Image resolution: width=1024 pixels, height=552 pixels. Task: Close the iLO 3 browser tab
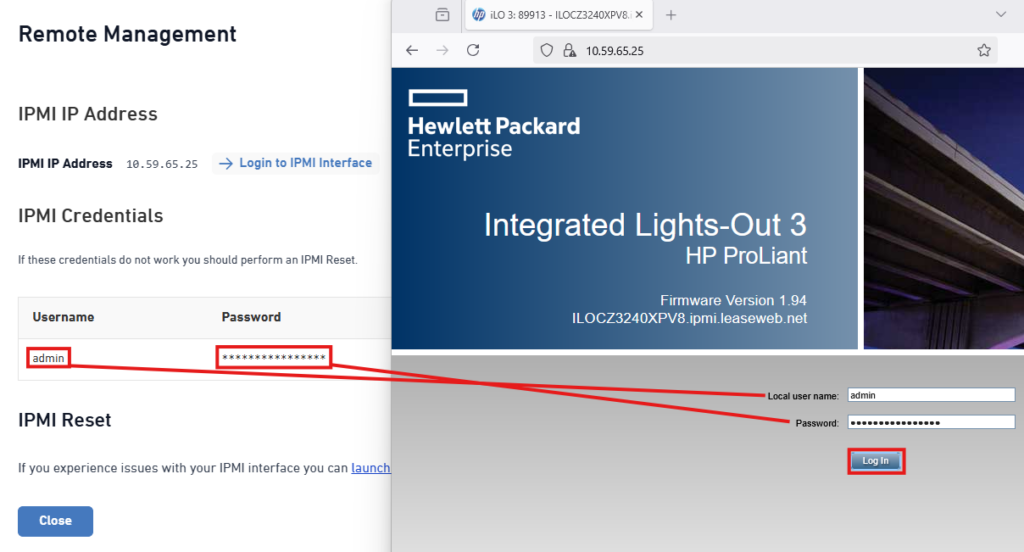coord(639,14)
